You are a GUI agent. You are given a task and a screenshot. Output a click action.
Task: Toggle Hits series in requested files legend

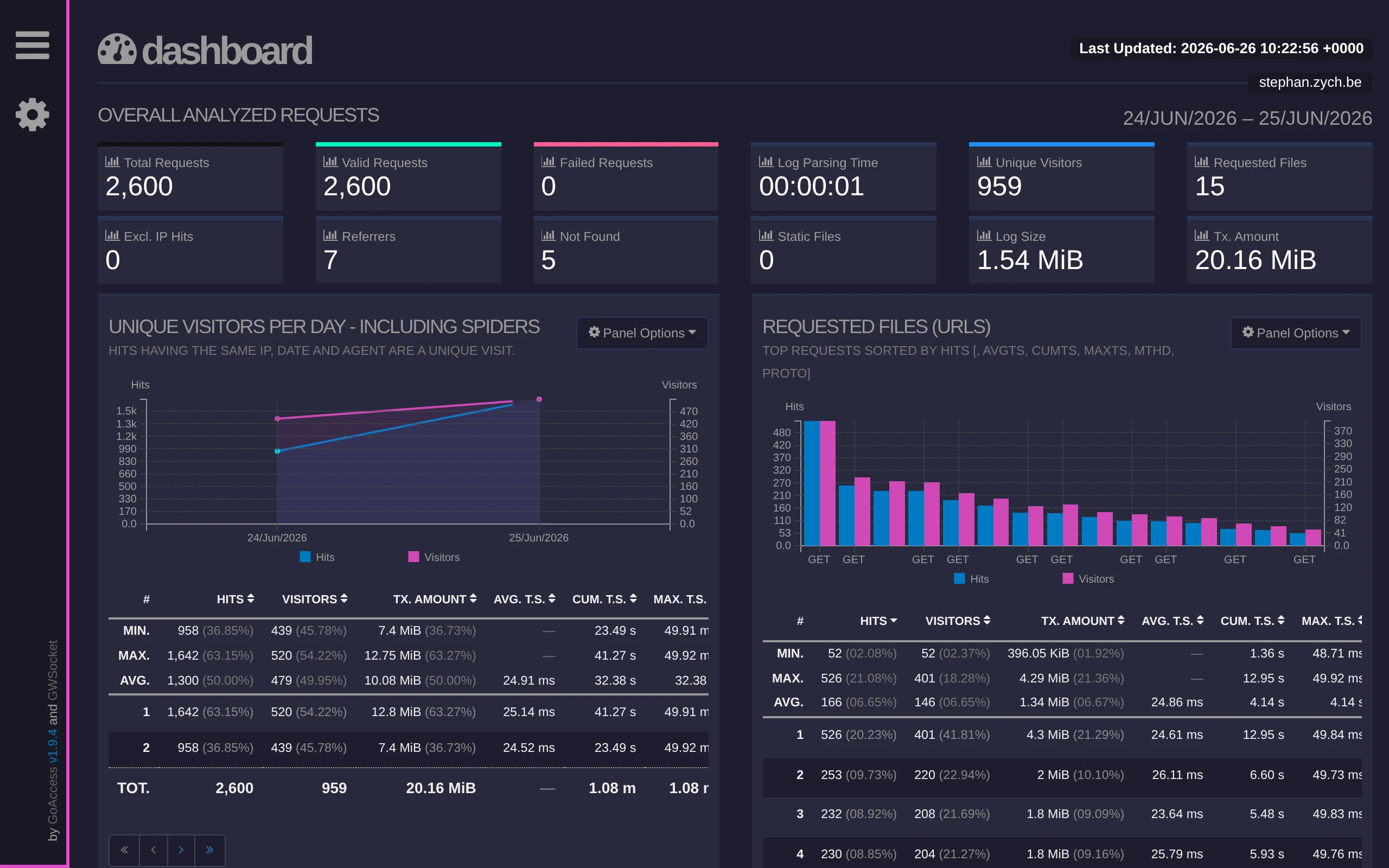coord(971,579)
